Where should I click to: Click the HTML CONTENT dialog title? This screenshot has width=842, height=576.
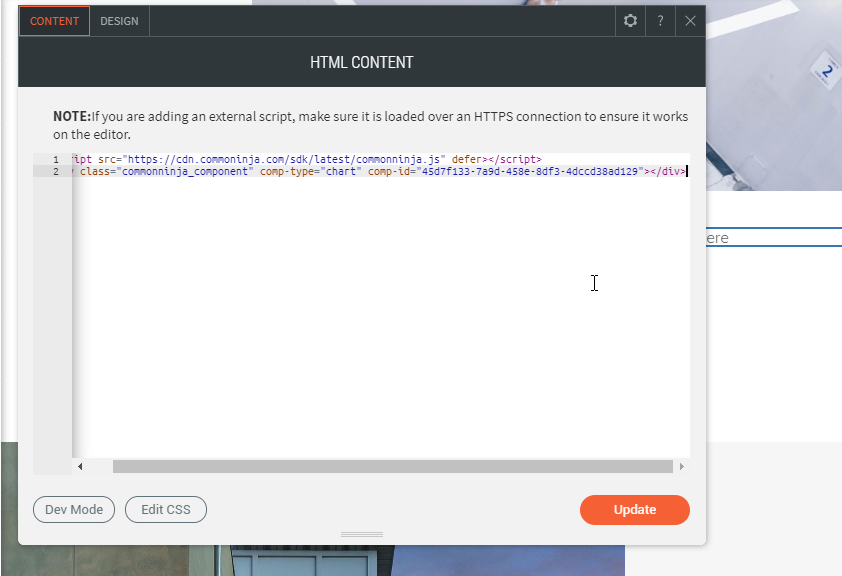click(361, 62)
